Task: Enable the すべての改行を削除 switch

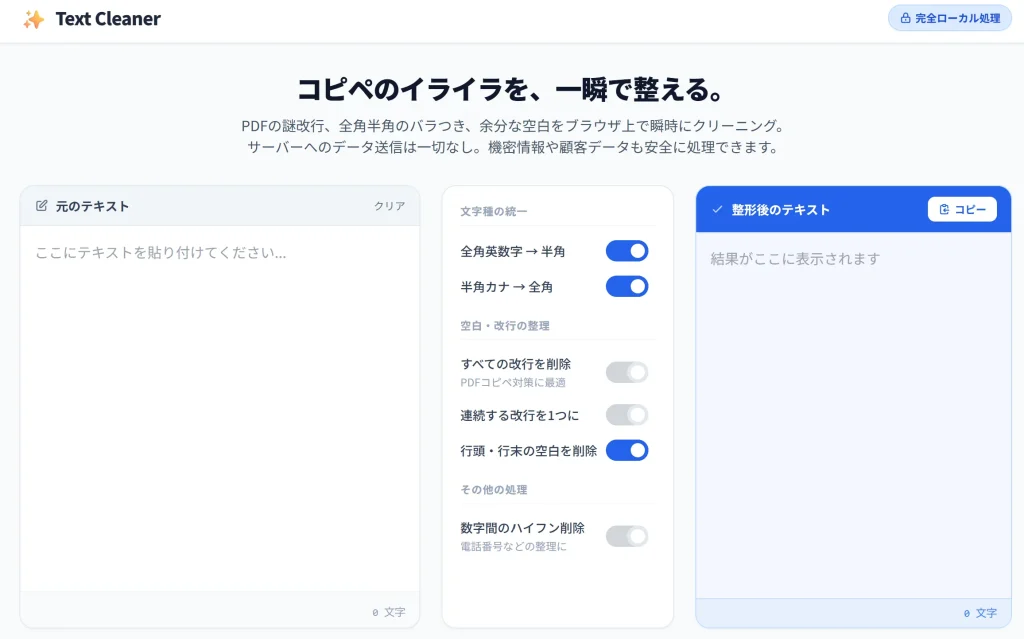Action: click(x=627, y=372)
